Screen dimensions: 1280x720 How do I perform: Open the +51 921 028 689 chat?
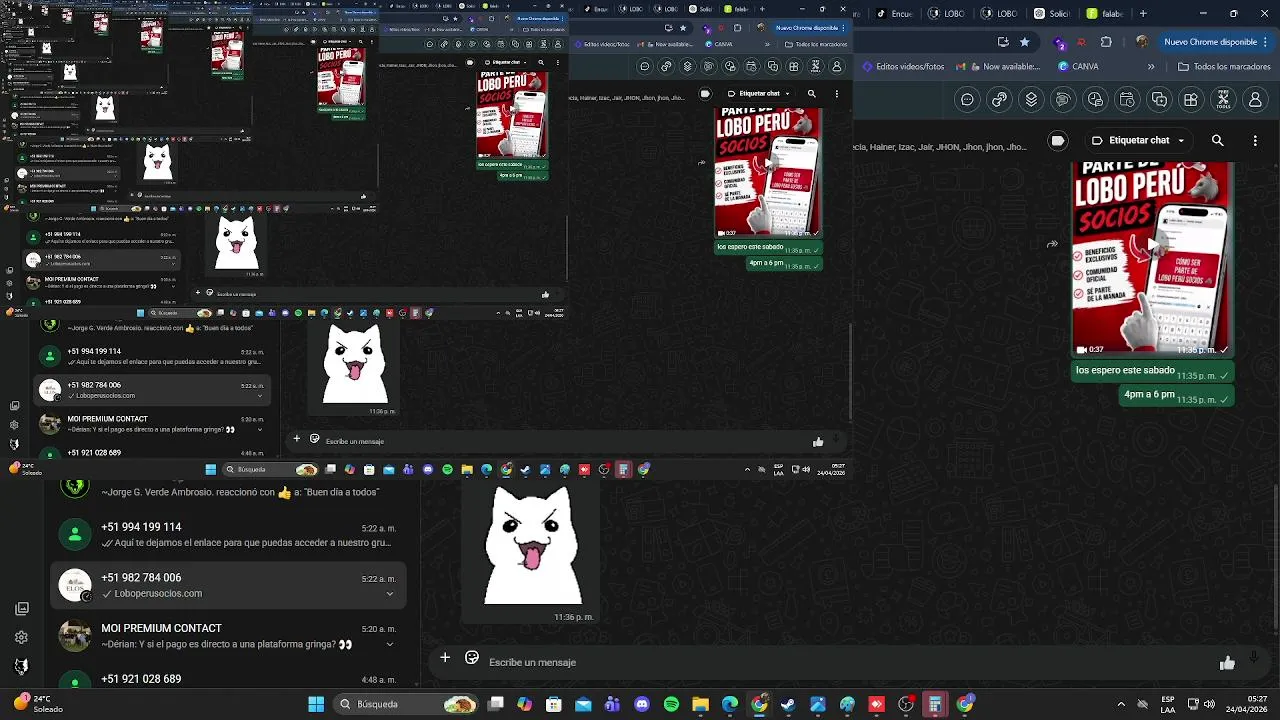228,680
